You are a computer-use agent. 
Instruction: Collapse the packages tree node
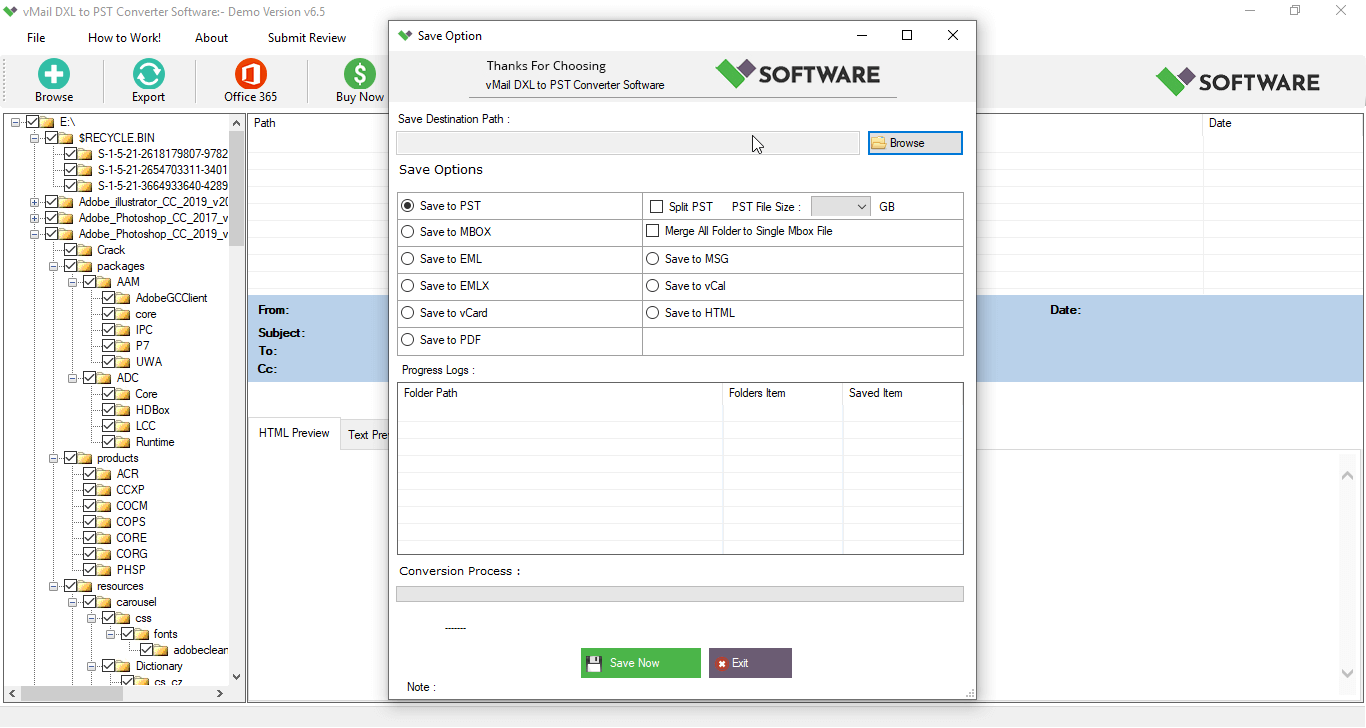click(55, 266)
